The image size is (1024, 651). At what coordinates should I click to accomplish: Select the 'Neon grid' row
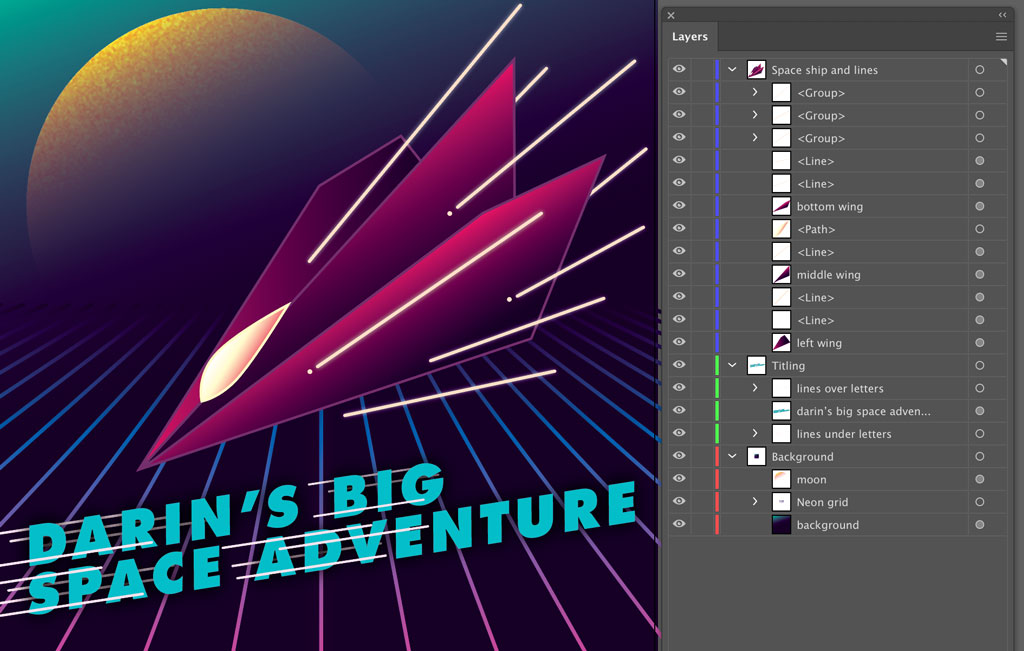click(837, 501)
